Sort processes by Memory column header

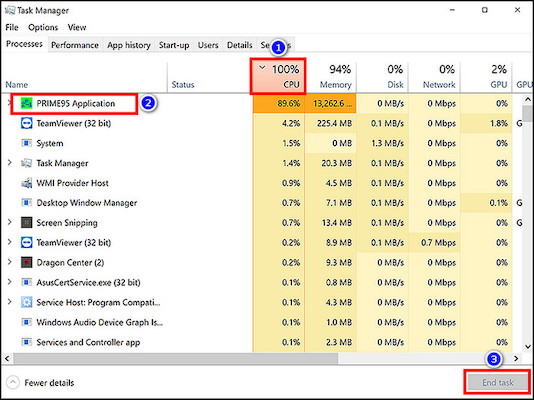tap(331, 77)
